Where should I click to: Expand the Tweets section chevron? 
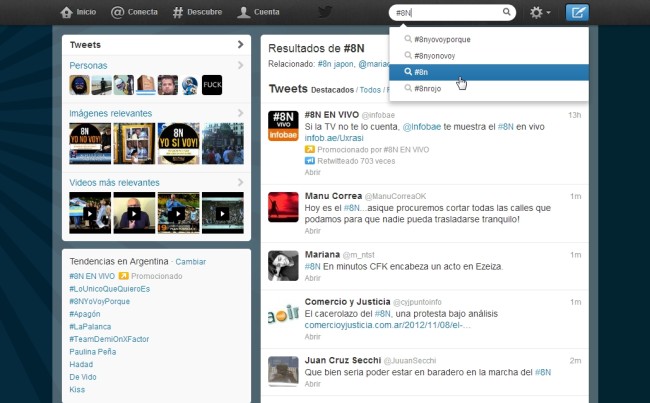[x=240, y=44]
